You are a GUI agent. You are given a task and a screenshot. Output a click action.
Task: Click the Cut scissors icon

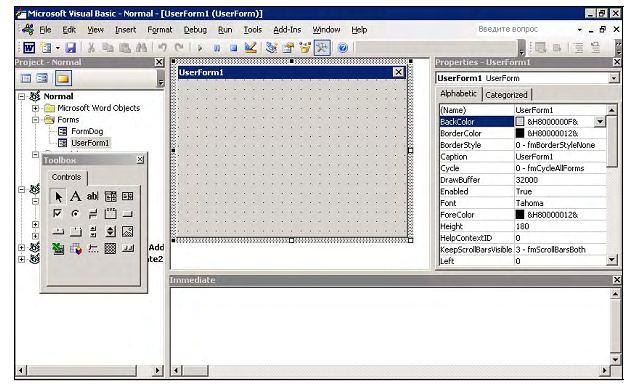click(91, 48)
